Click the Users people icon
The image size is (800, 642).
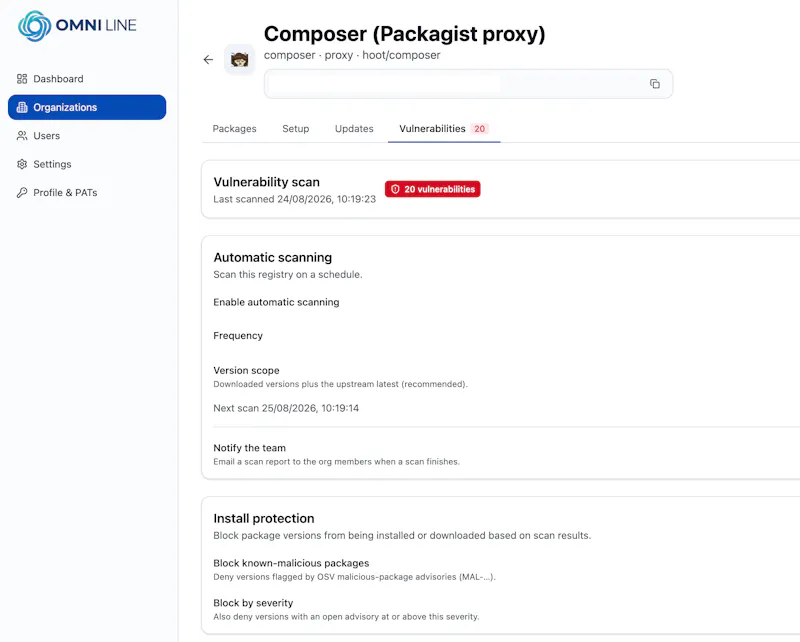[22, 136]
